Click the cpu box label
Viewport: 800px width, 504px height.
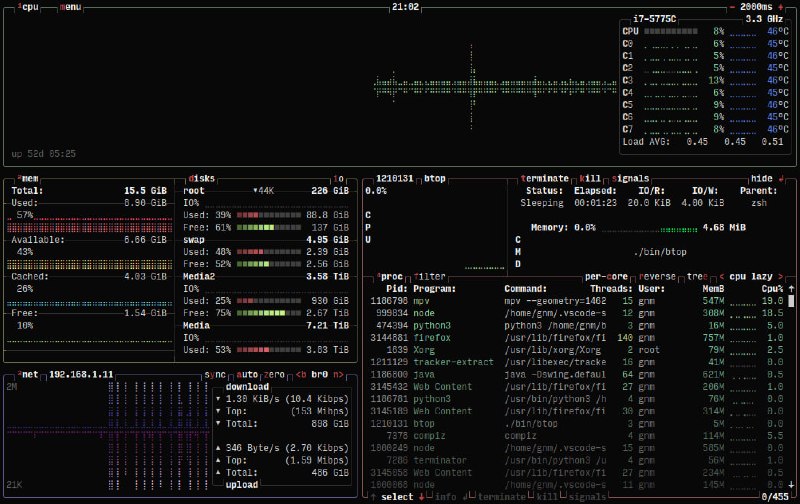(30, 7)
